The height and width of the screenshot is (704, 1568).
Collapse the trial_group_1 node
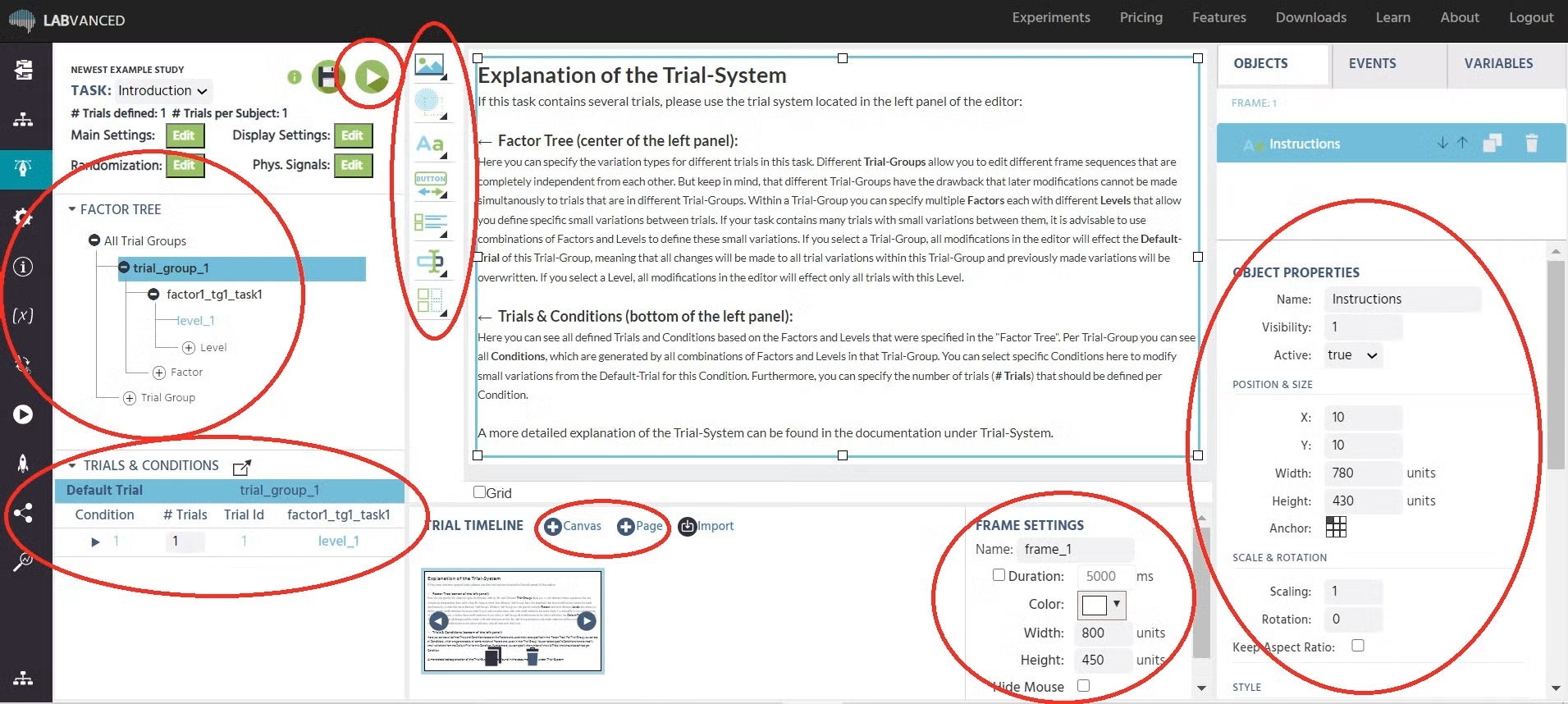pyautogui.click(x=124, y=267)
